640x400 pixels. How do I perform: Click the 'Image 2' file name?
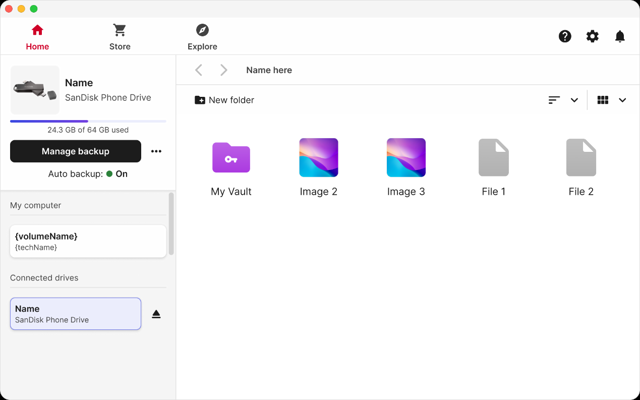pyautogui.click(x=318, y=191)
